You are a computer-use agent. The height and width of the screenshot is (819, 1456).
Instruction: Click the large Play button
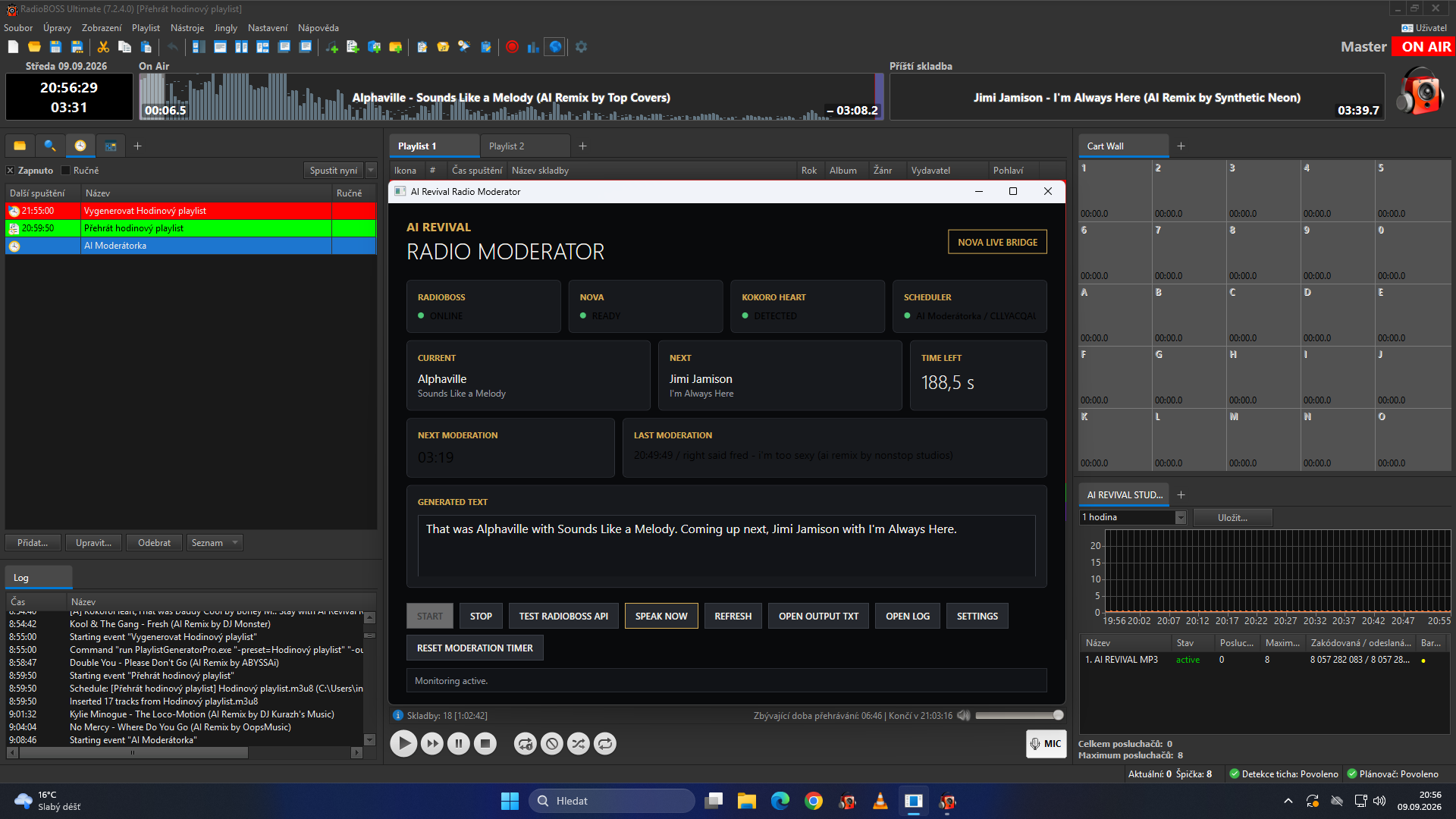[403, 744]
